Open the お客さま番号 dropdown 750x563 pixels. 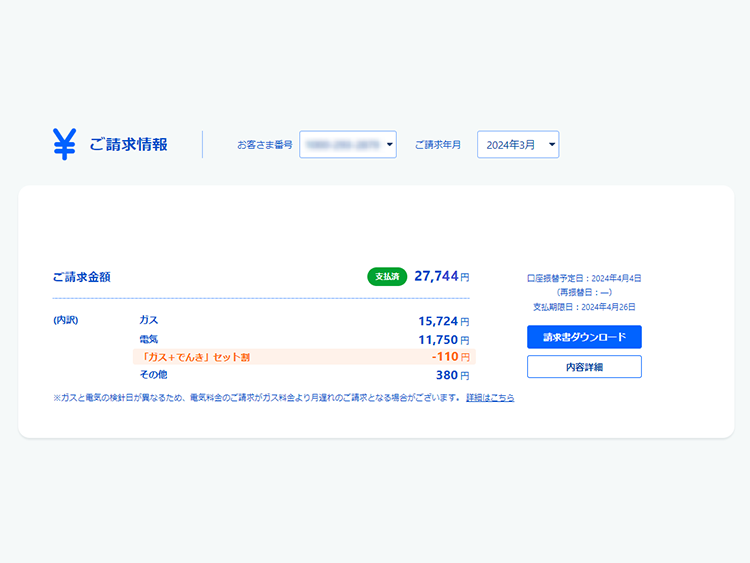(x=348, y=145)
